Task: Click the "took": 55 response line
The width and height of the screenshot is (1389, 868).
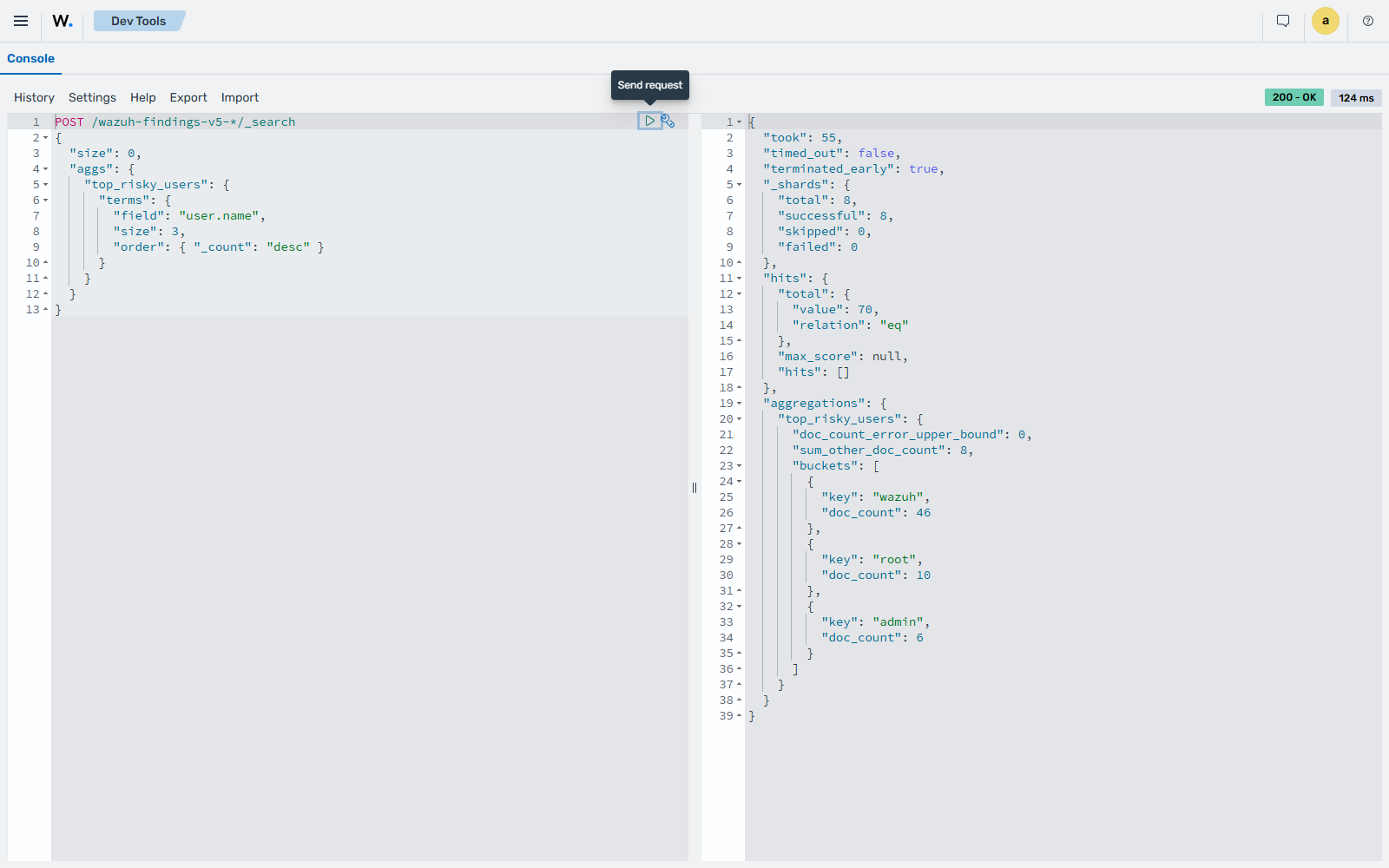Action: [x=802, y=137]
